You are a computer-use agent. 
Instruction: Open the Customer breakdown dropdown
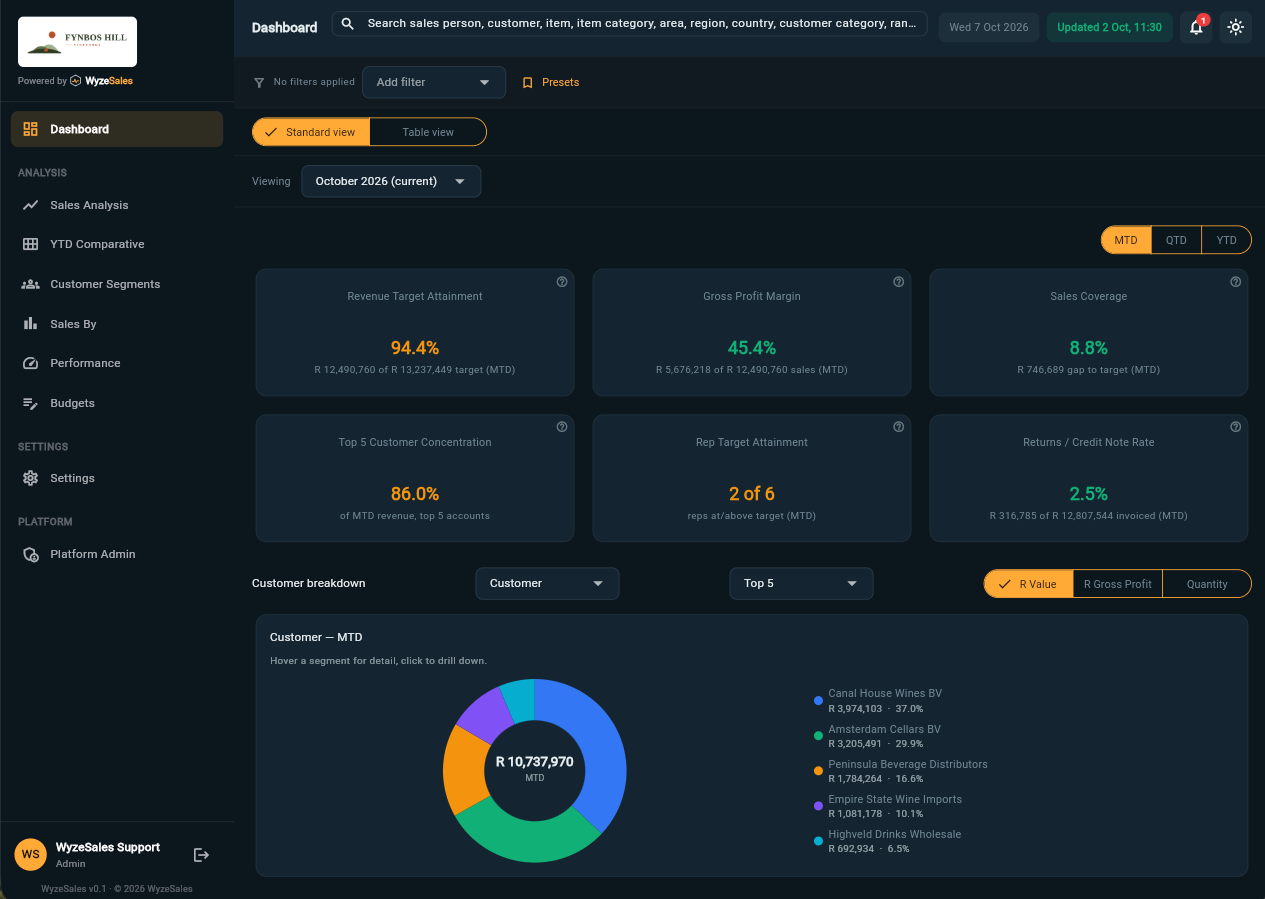tap(547, 583)
